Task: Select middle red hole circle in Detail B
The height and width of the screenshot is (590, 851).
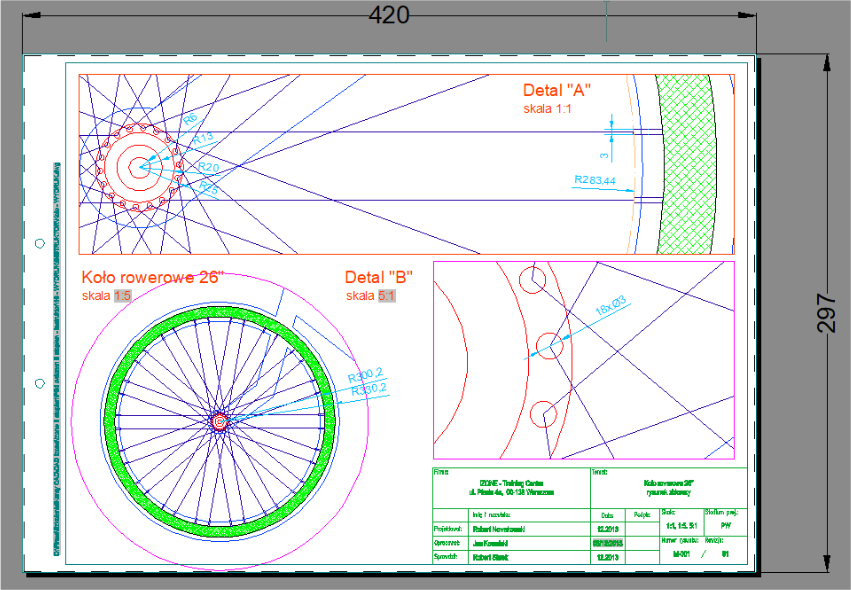Action: [x=549, y=346]
